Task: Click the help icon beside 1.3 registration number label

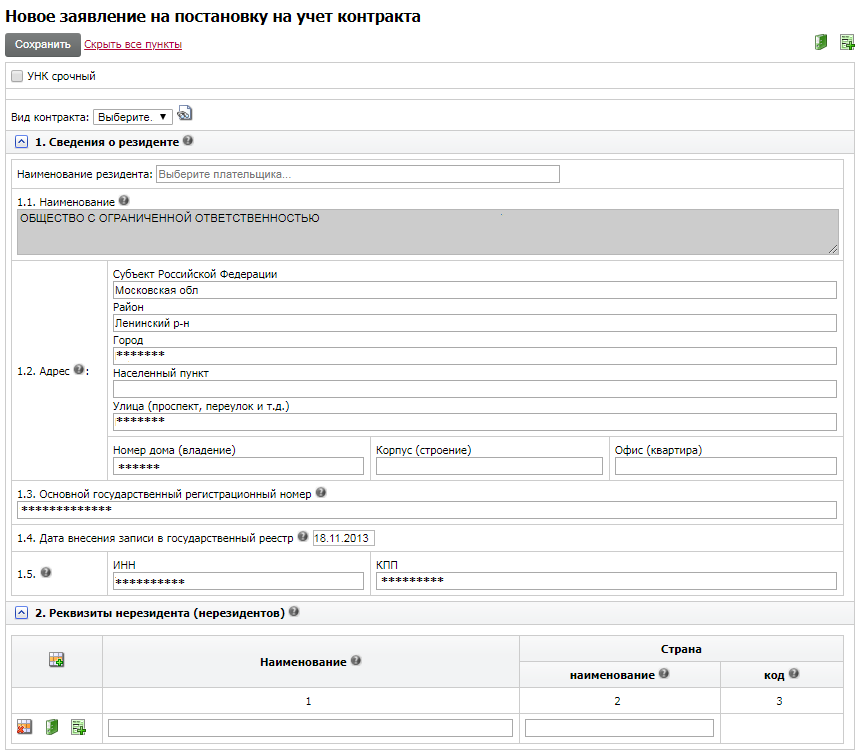Action: click(x=321, y=493)
